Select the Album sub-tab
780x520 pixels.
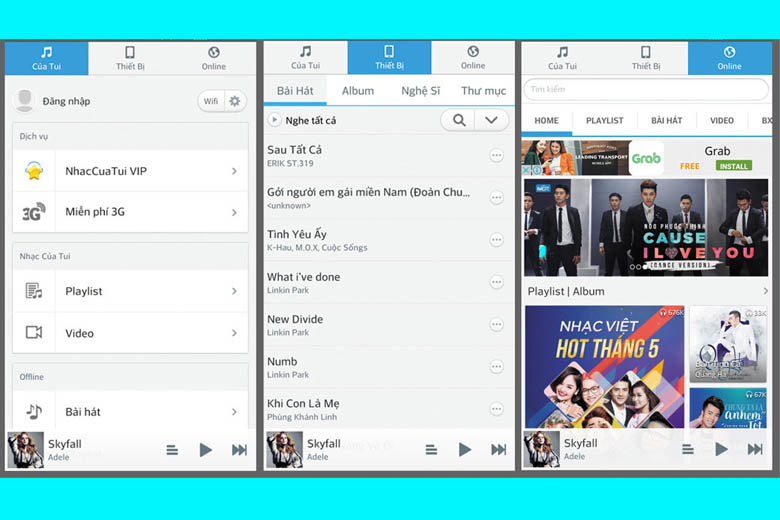coord(358,91)
